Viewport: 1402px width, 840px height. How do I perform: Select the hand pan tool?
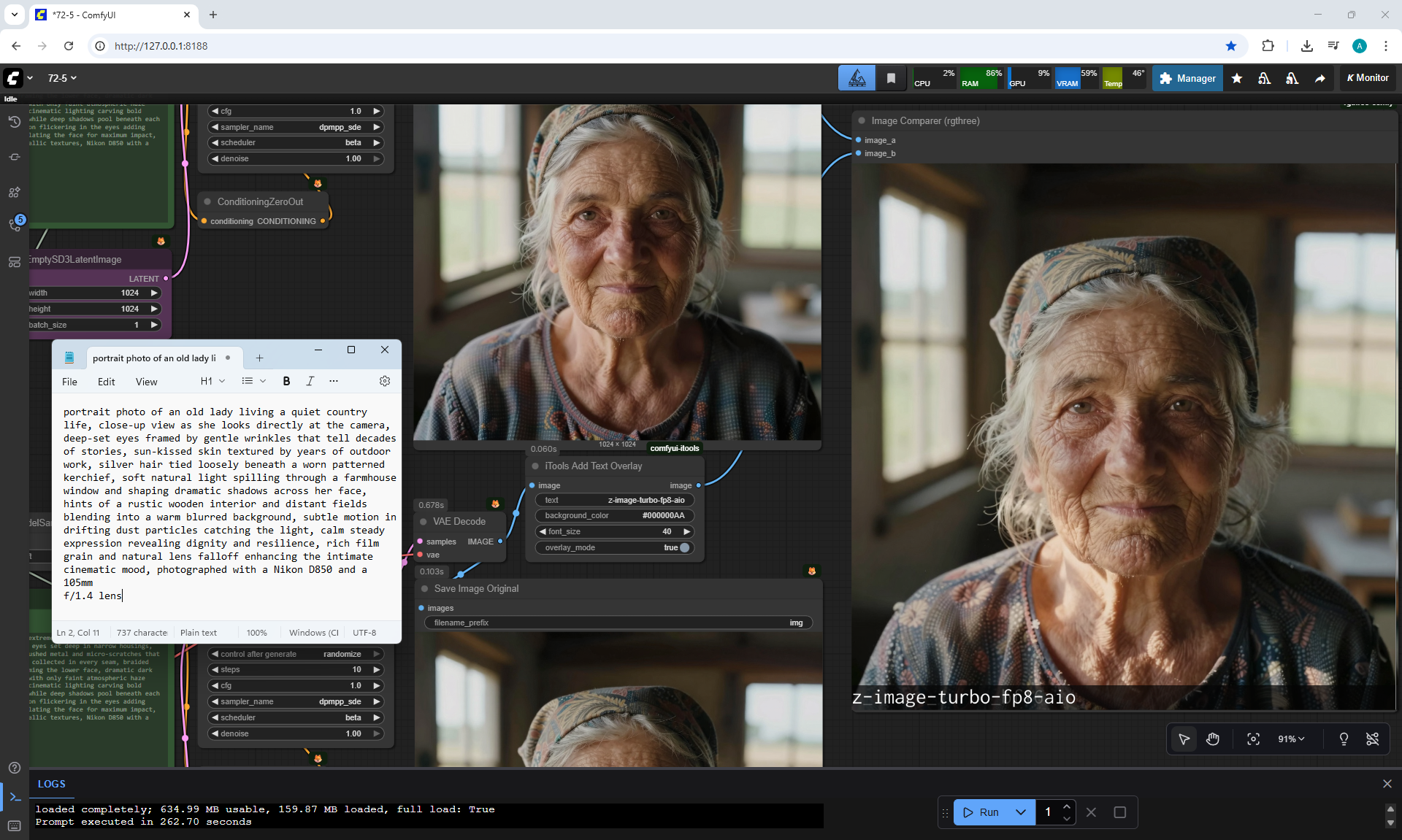point(1213,739)
